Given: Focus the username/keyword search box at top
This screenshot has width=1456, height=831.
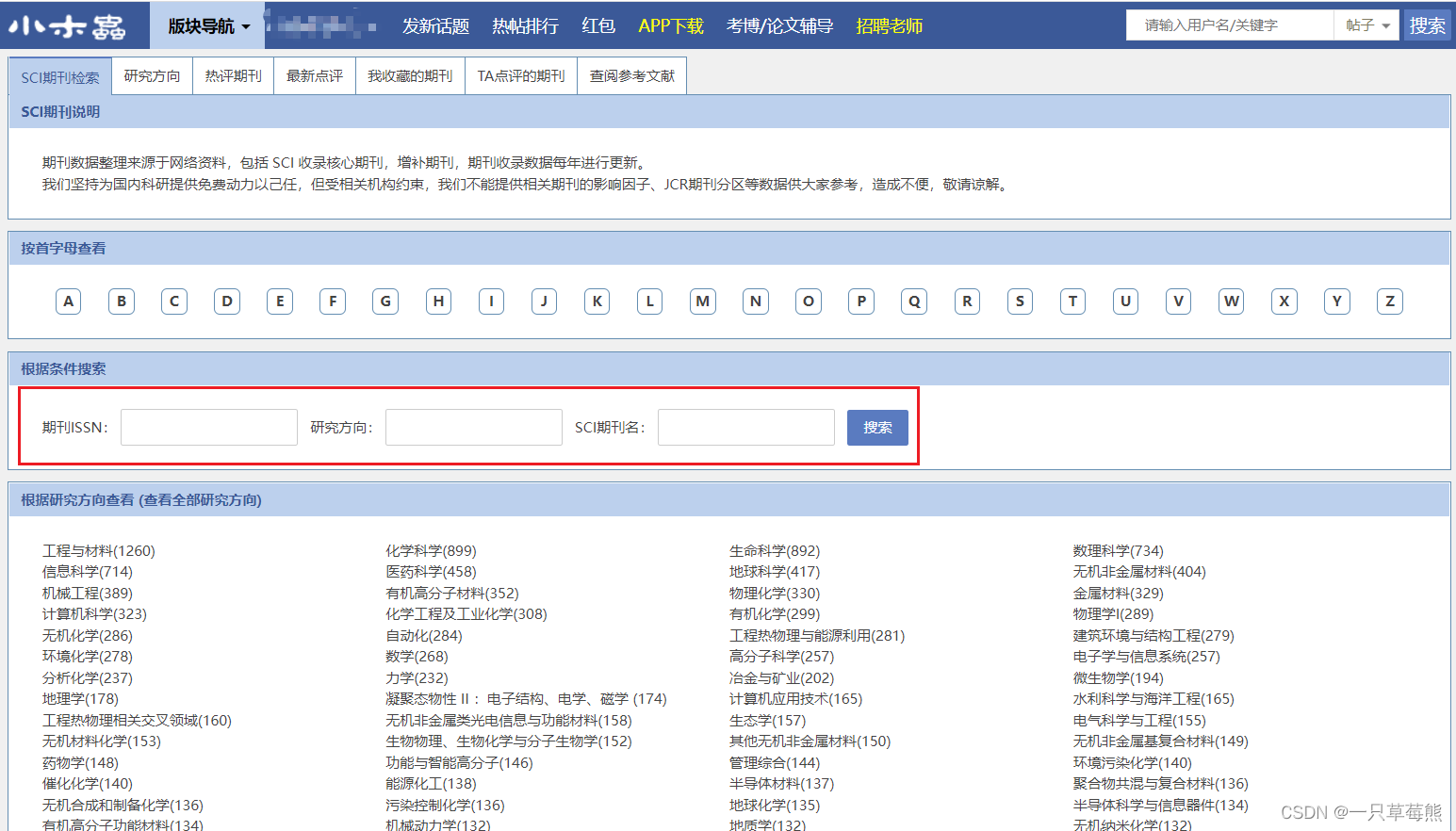Looking at the screenshot, I should pyautogui.click(x=1230, y=25).
